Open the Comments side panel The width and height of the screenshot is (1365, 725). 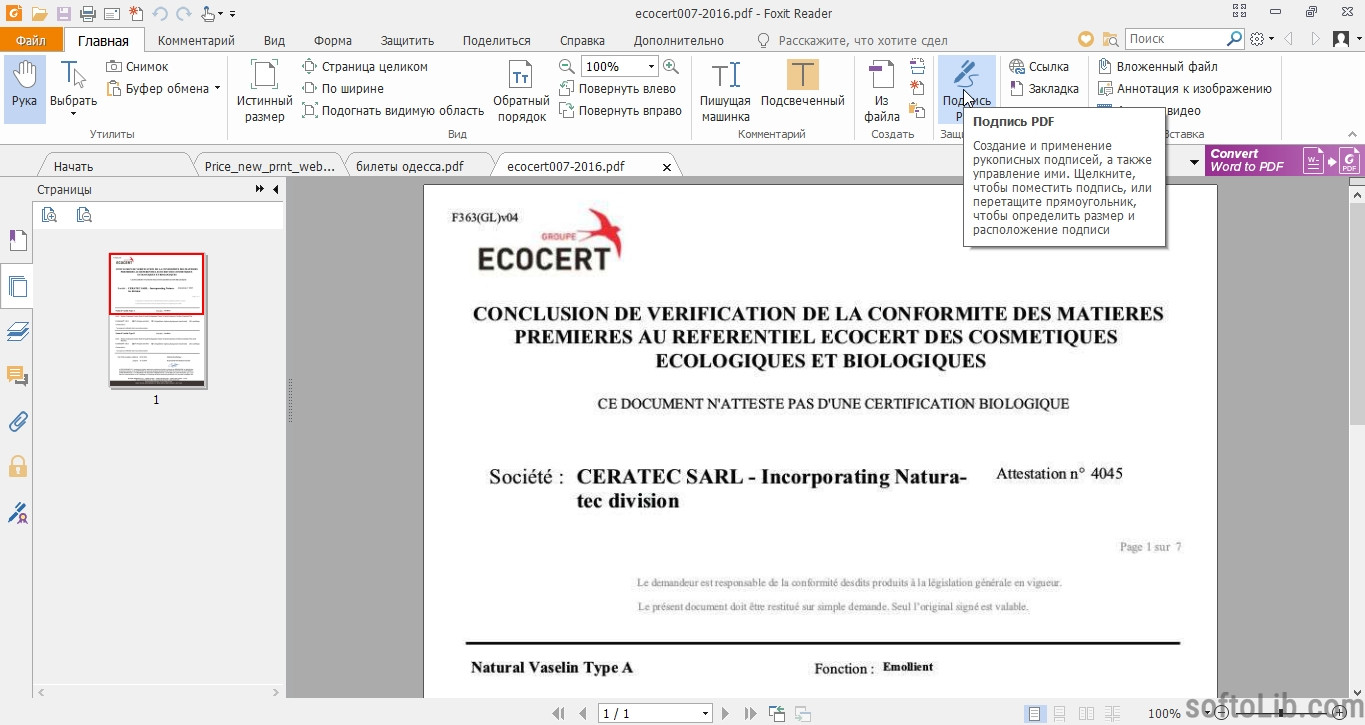click(17, 376)
